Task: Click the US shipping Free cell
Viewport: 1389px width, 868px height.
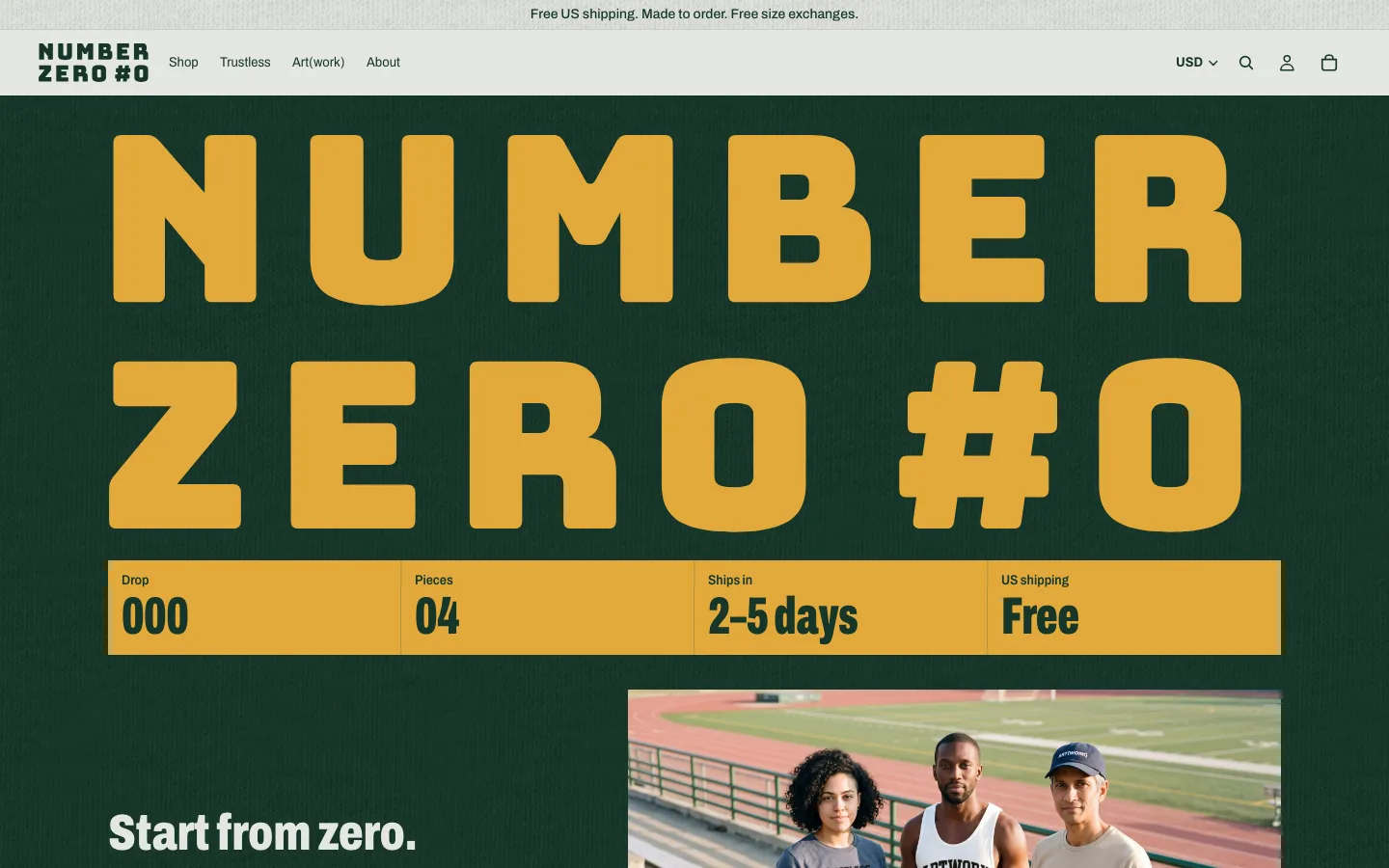Action: pyautogui.click(x=1134, y=608)
